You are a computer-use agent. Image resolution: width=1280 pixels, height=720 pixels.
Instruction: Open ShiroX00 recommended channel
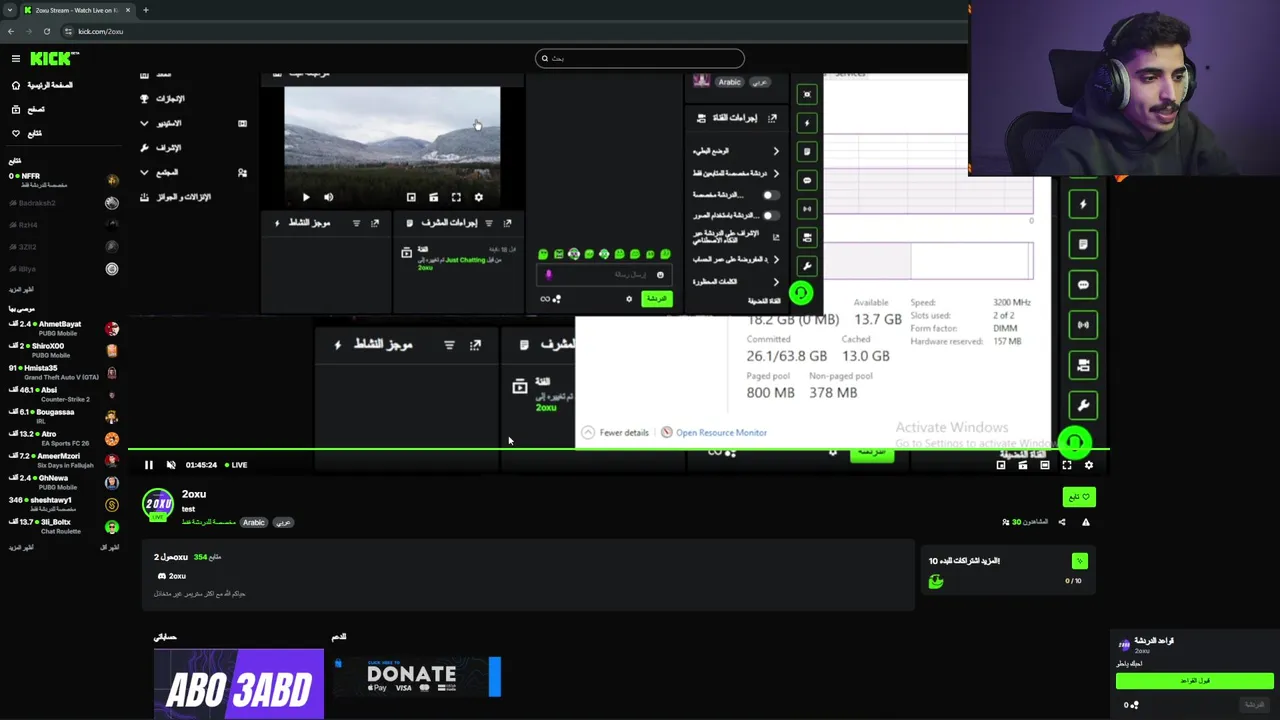click(62, 350)
